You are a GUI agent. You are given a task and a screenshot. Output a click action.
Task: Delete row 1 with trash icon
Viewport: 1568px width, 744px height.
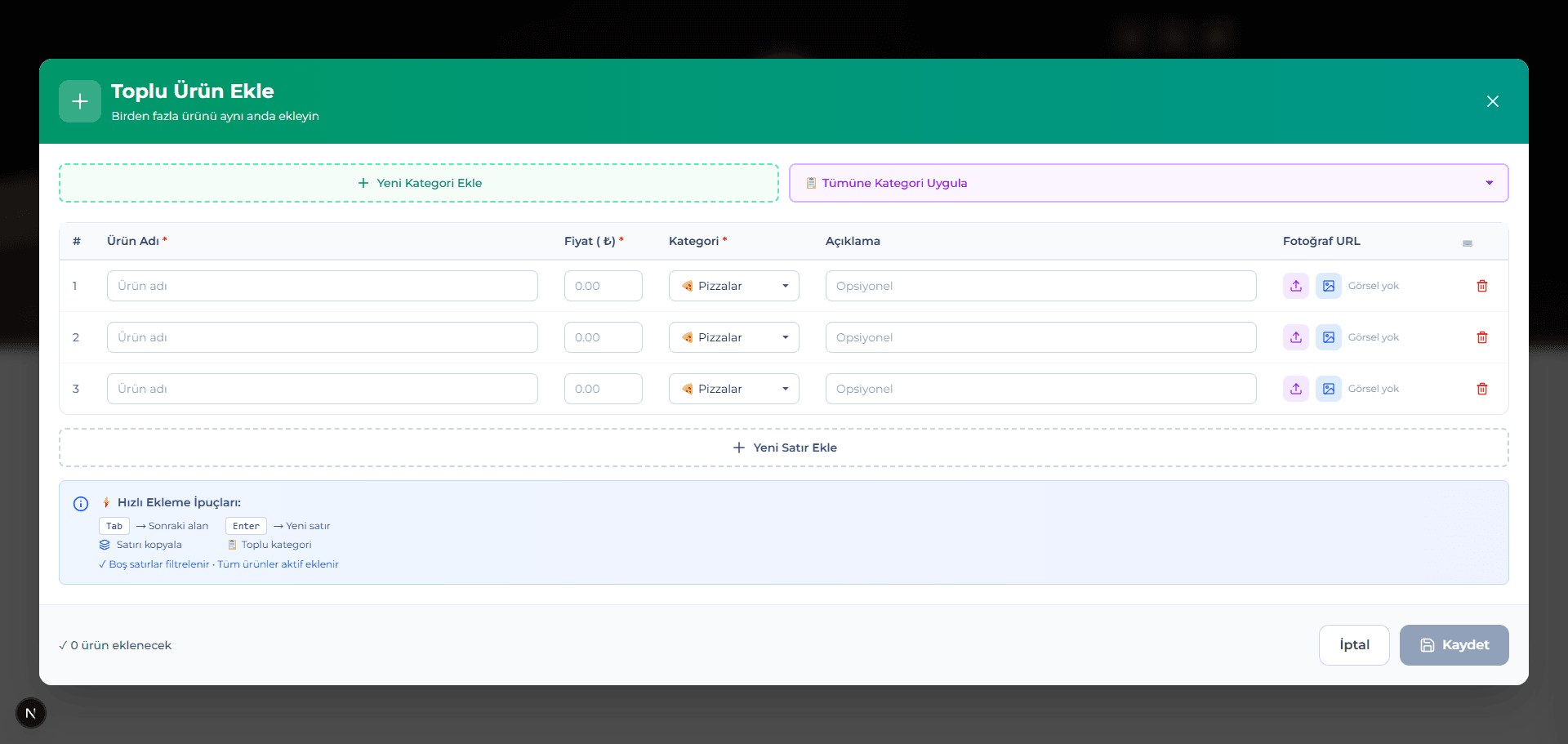coord(1482,286)
